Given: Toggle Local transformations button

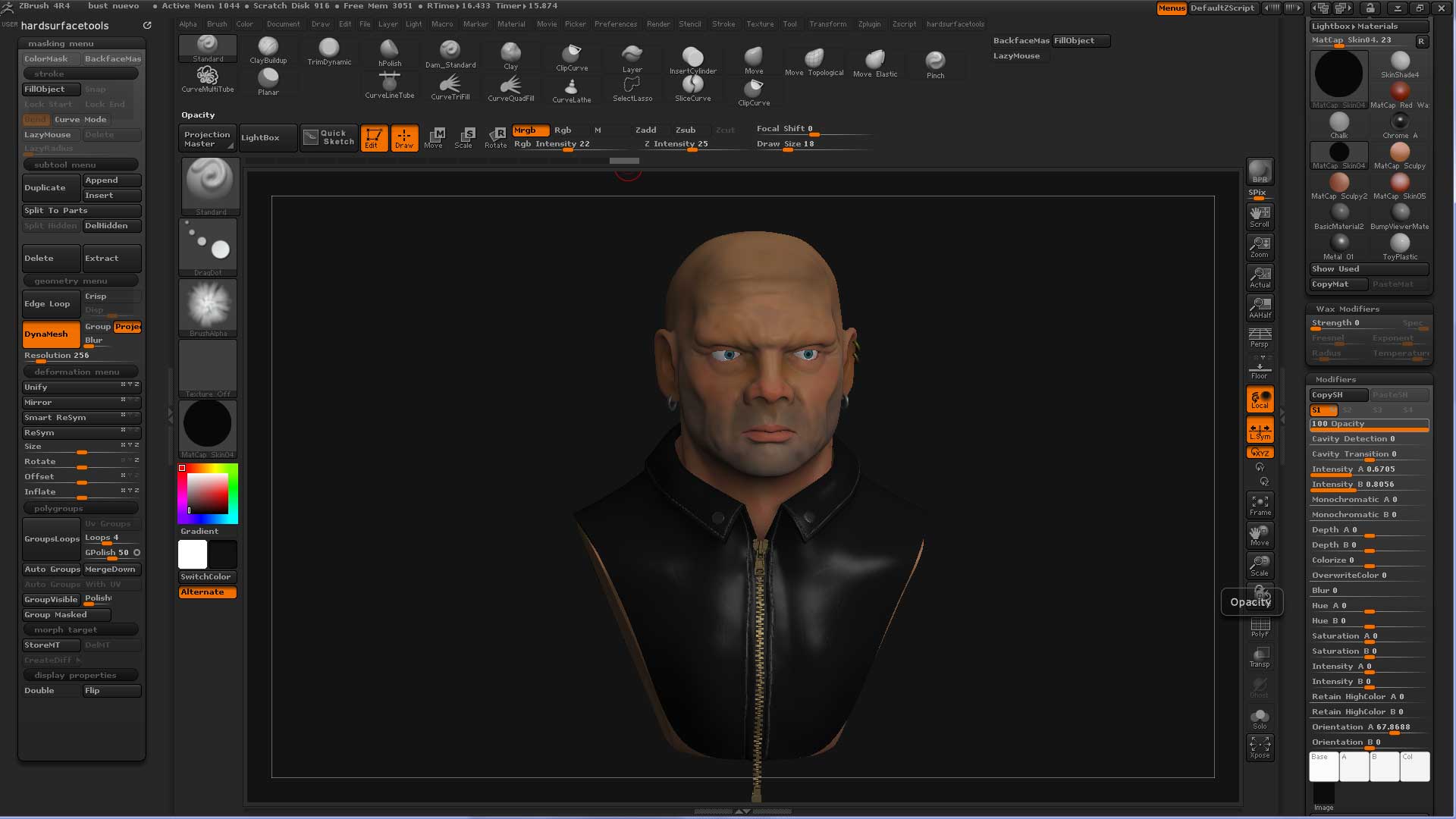Looking at the screenshot, I should 1260,400.
